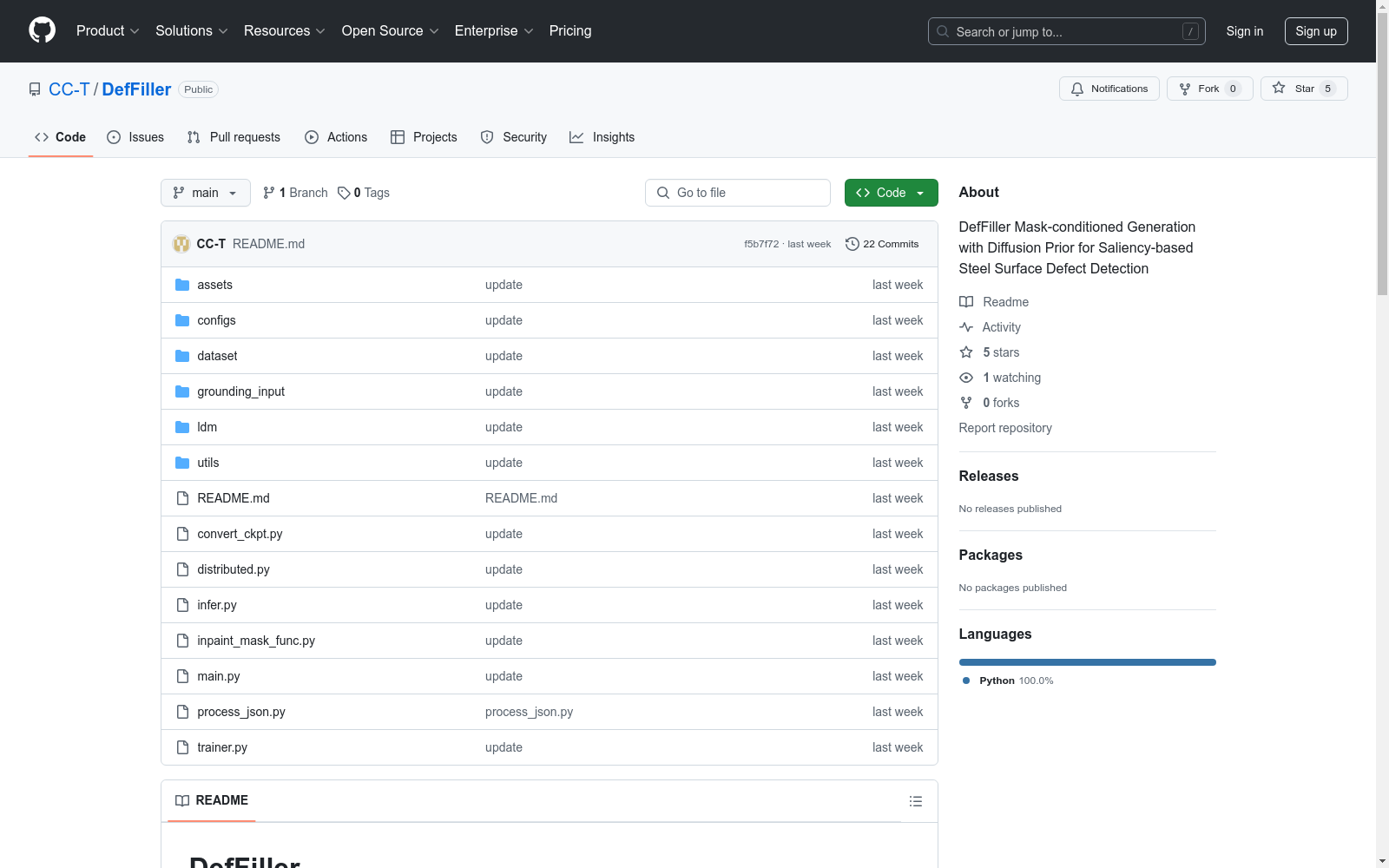Expand the Product menu in header
The image size is (1389, 868).
coord(108,31)
